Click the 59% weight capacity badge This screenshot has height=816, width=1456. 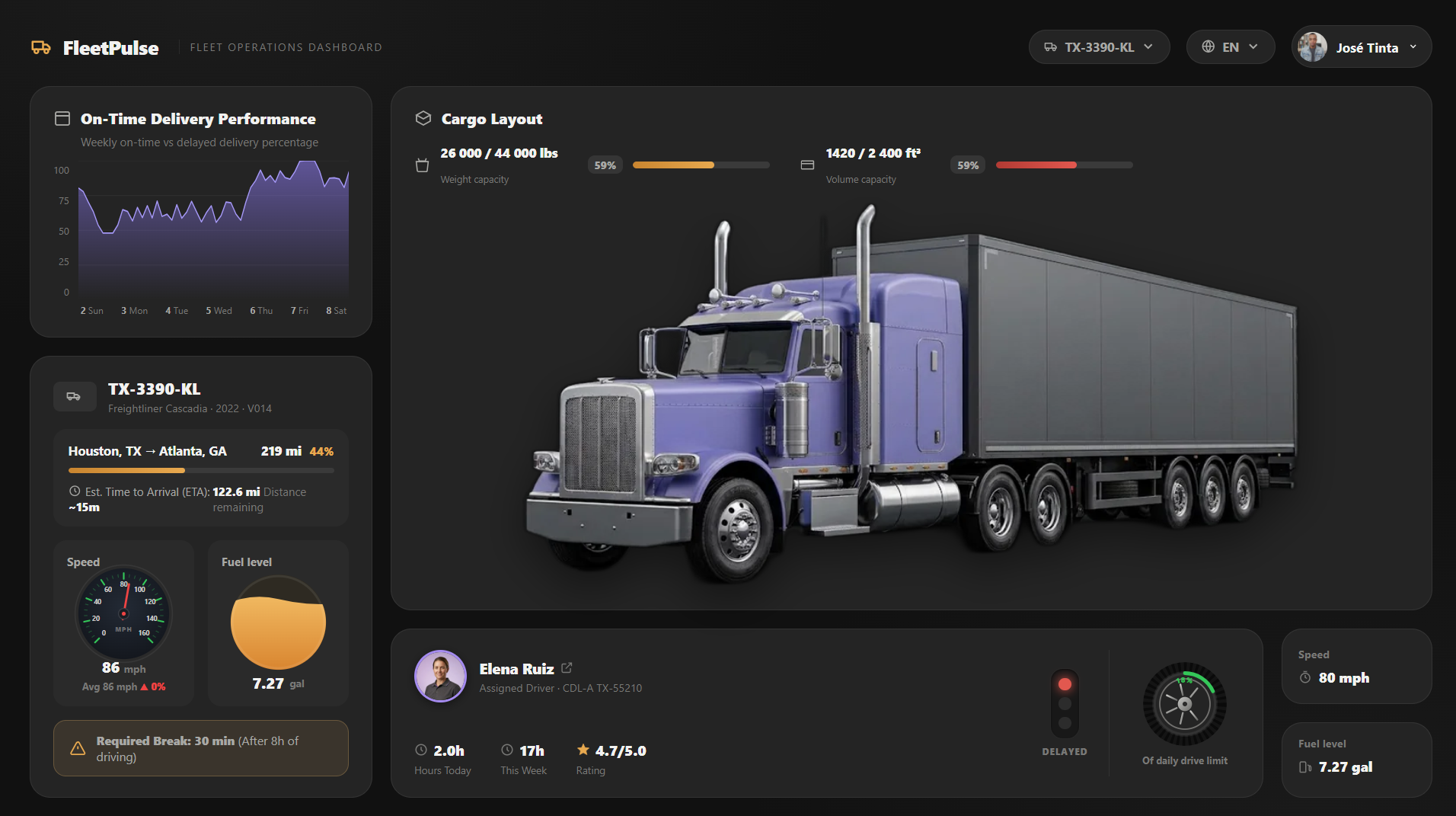(x=605, y=165)
